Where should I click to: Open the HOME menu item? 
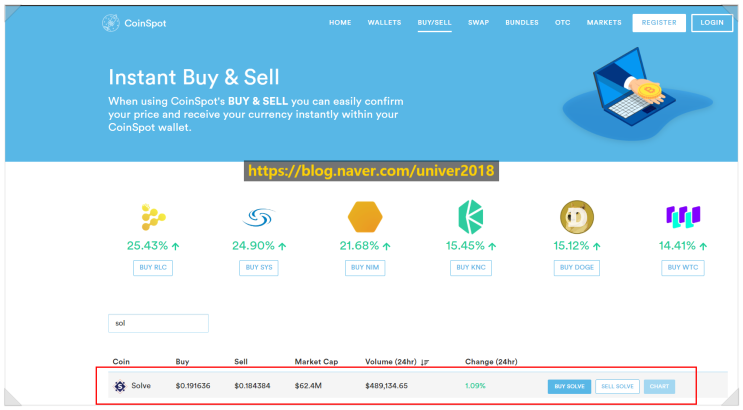click(x=340, y=22)
